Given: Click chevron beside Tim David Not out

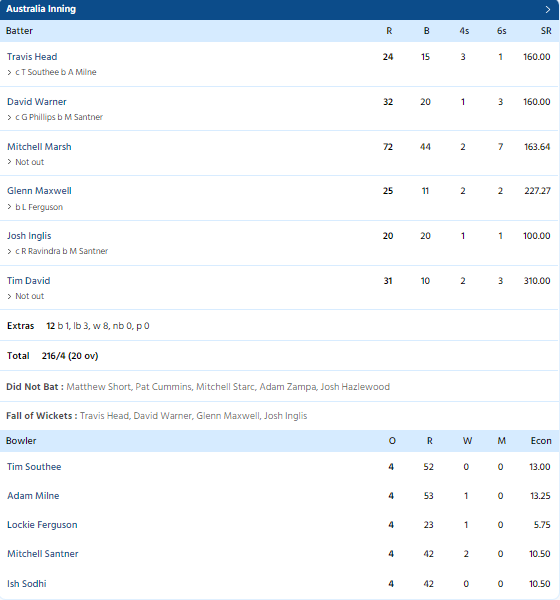Looking at the screenshot, I should pyautogui.click(x=9, y=296).
